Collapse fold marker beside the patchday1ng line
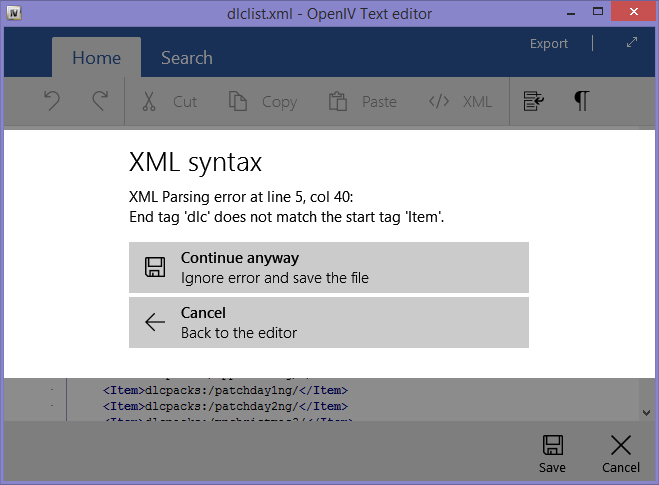659x485 pixels. (x=52, y=390)
